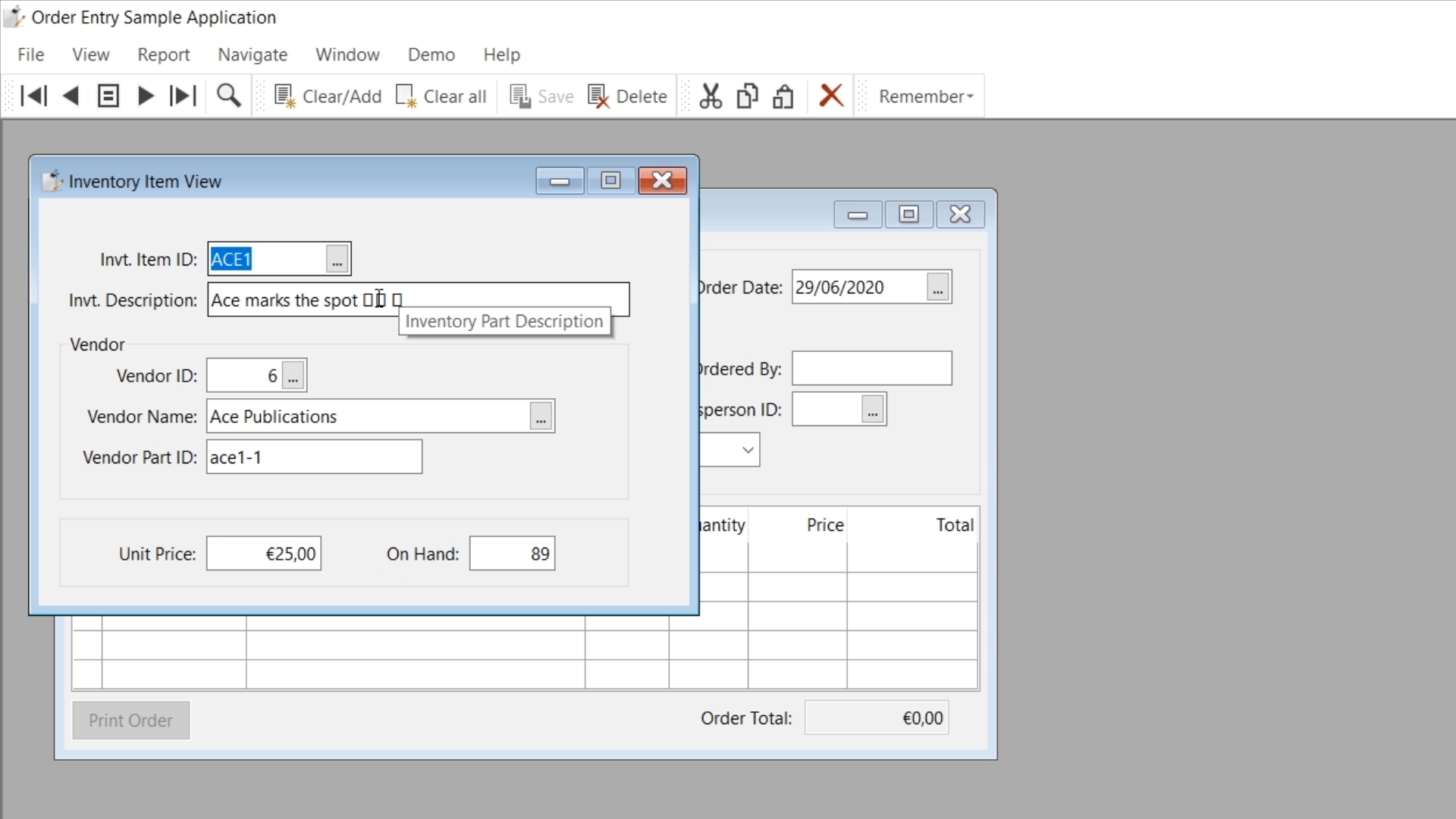
Task: Click the Clear/Add toolbar button
Action: click(x=328, y=96)
